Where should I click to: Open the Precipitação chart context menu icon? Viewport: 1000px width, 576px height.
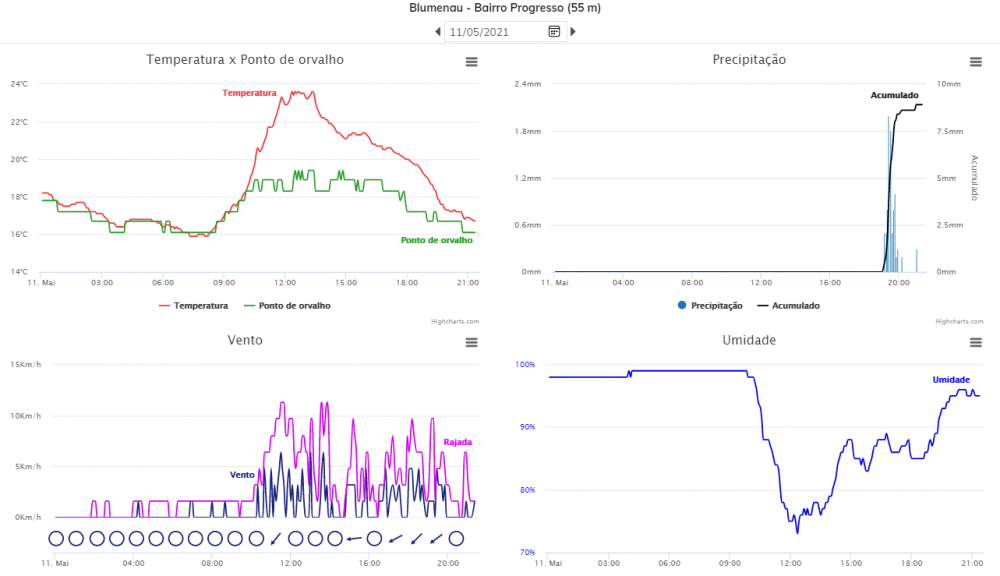[x=976, y=62]
